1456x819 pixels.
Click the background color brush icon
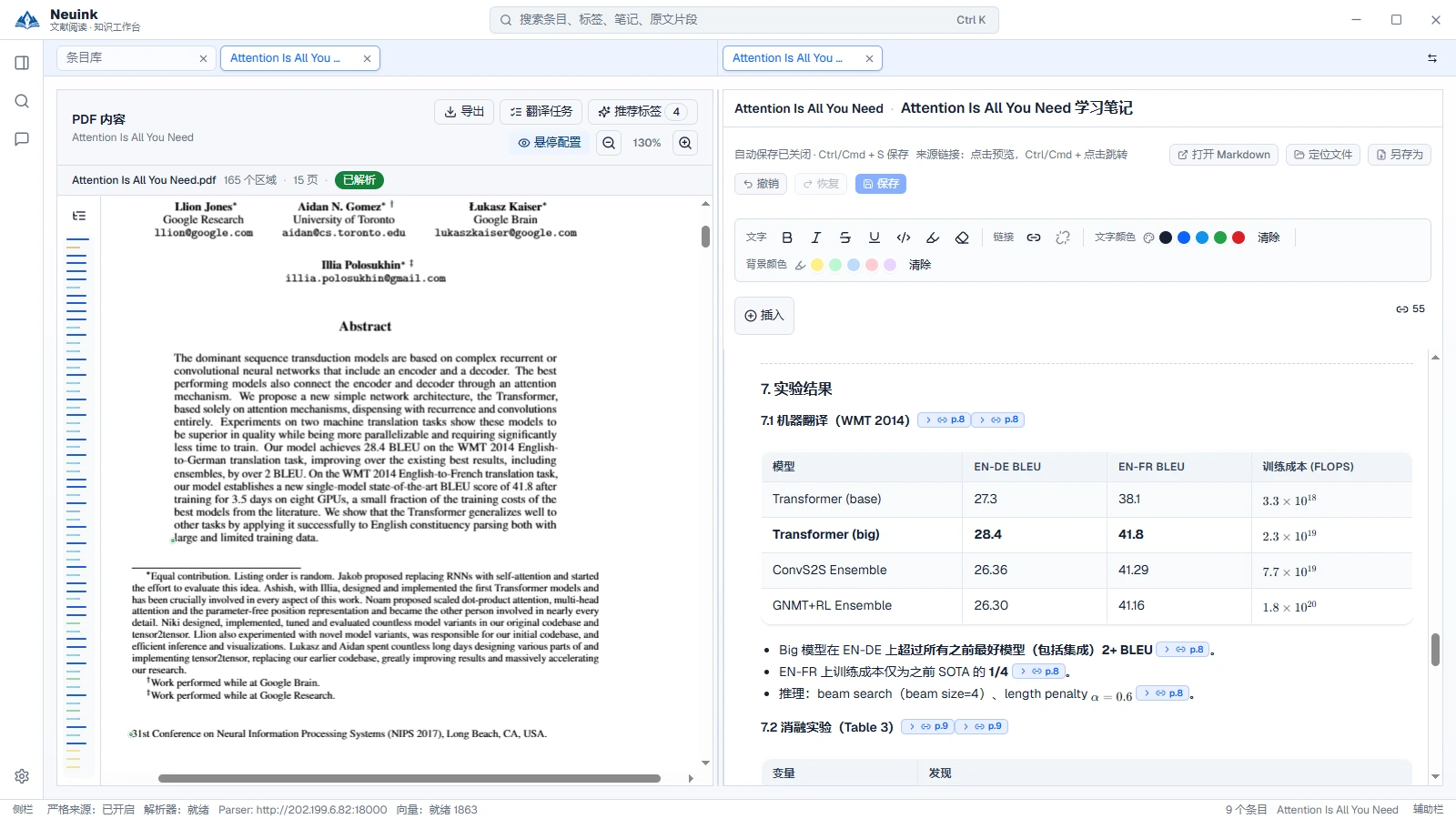(801, 265)
